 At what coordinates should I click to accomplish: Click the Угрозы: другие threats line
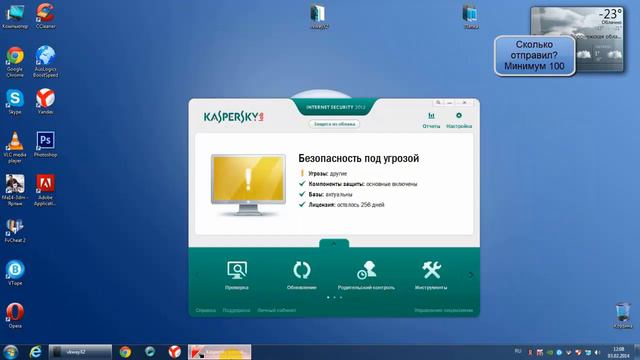[323, 173]
